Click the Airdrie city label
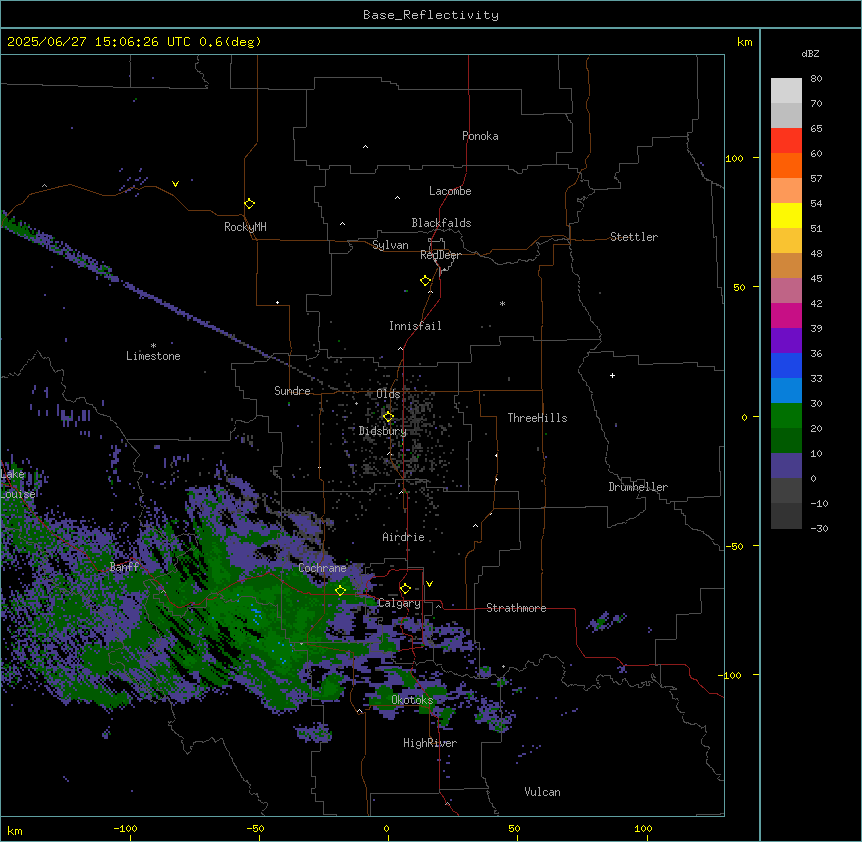Image resolution: width=862 pixels, height=842 pixels. [x=403, y=537]
